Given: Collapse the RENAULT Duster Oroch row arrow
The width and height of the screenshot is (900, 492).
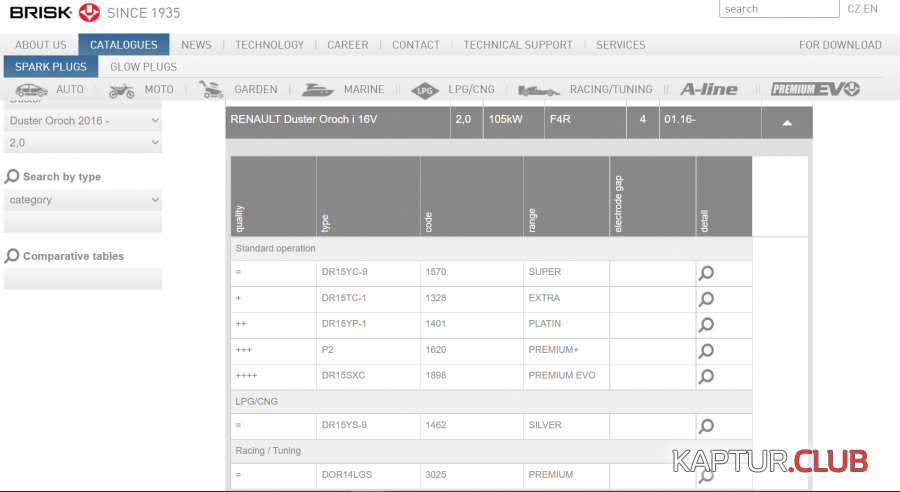Looking at the screenshot, I should pyautogui.click(x=787, y=122).
